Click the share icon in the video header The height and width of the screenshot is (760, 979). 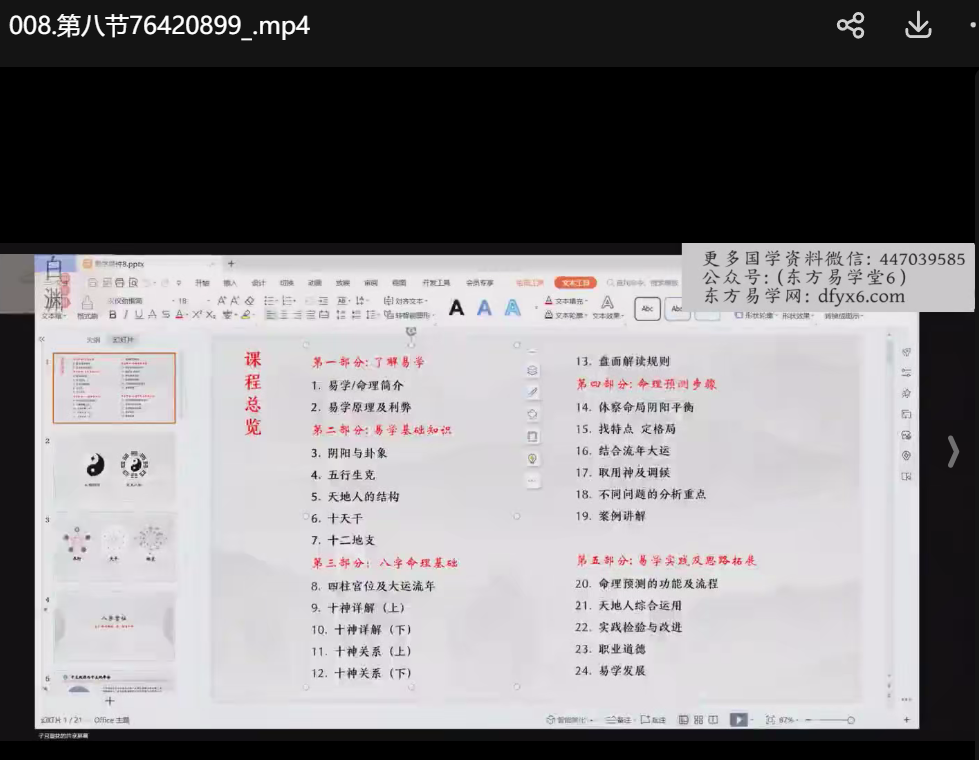click(x=850, y=26)
